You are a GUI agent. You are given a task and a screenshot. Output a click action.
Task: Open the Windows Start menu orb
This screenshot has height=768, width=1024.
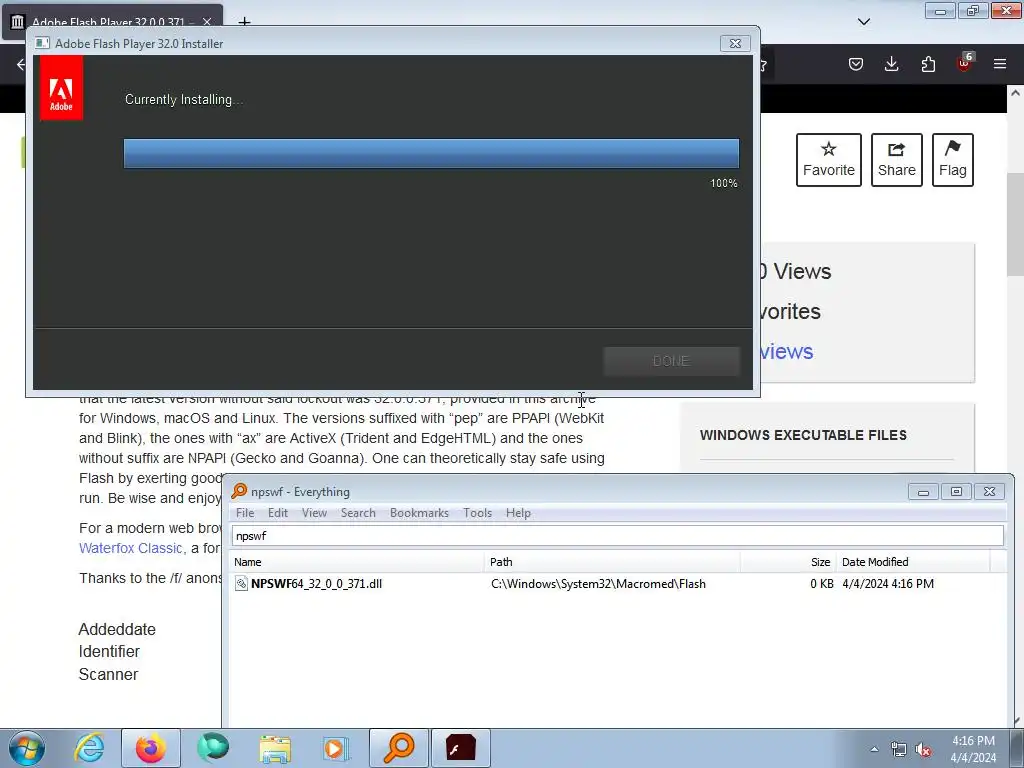[27, 748]
